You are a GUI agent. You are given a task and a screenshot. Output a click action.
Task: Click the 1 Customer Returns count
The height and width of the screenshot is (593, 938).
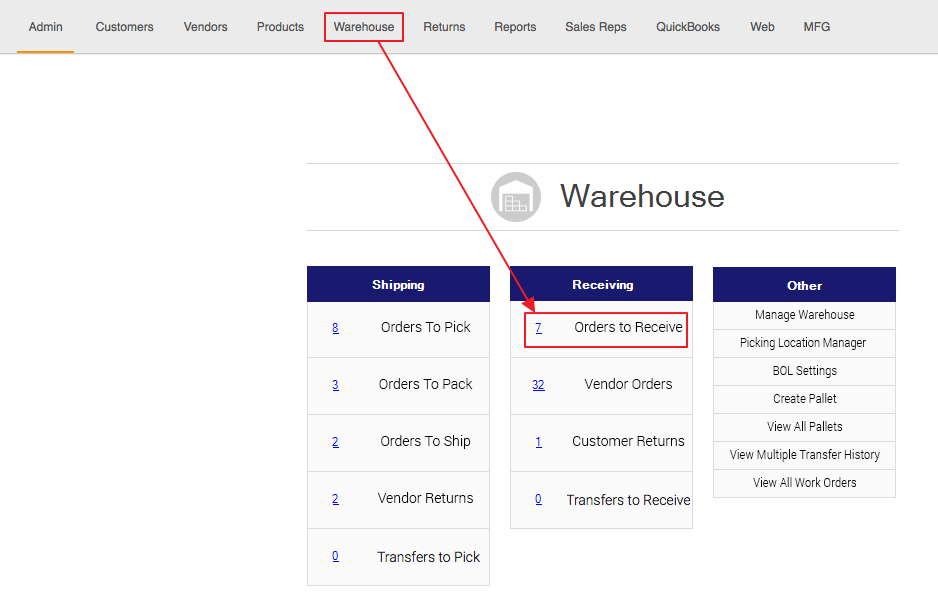[538, 442]
